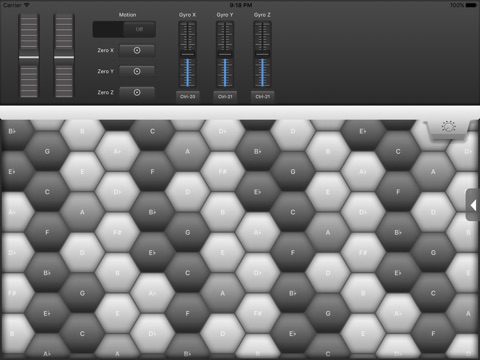This screenshot has width=480, height=360.
Task: Click the battery icon in status bar
Action: pyautogui.click(x=471, y=5)
